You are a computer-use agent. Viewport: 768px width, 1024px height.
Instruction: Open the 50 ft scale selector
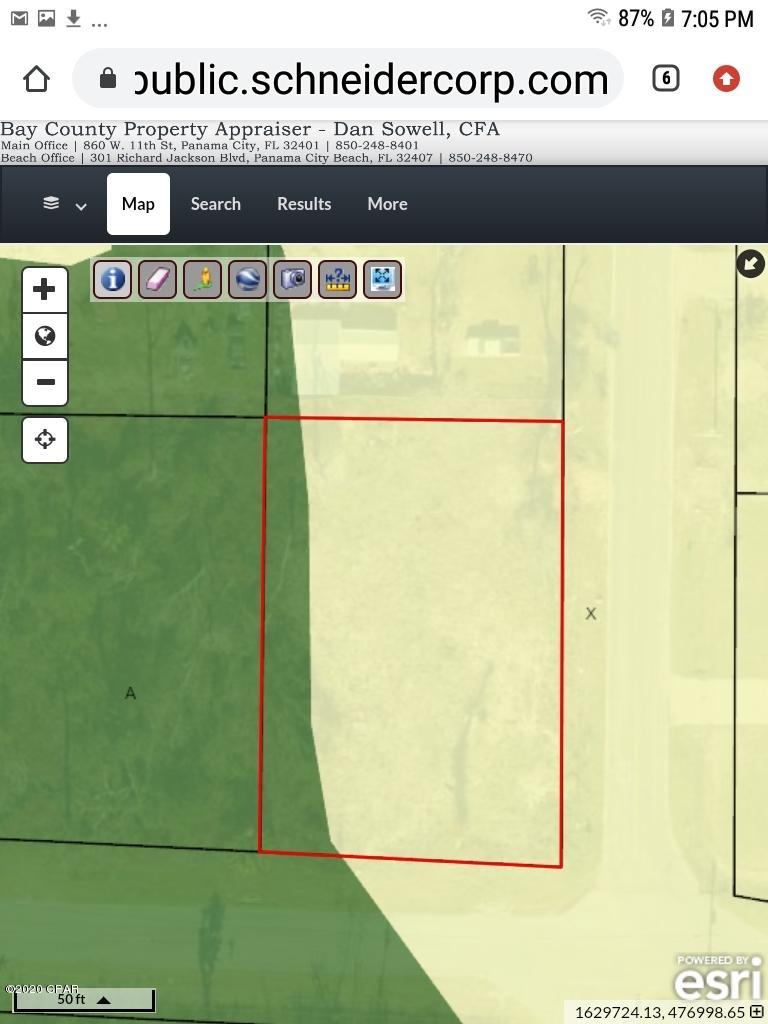tap(84, 999)
